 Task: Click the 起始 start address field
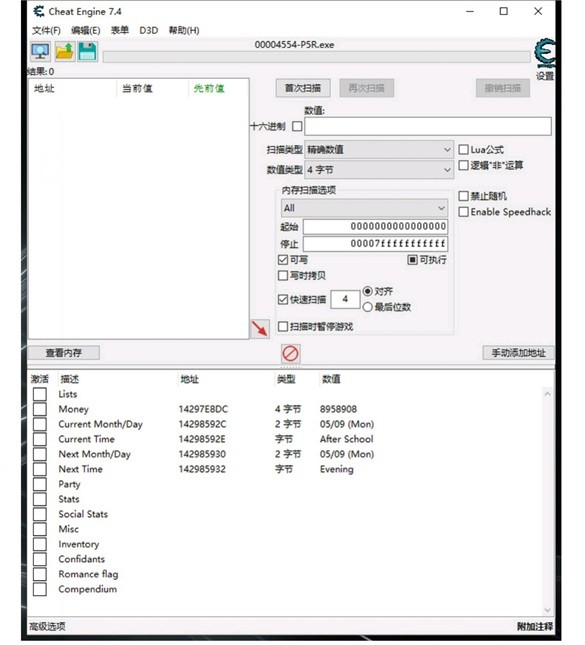point(375,227)
